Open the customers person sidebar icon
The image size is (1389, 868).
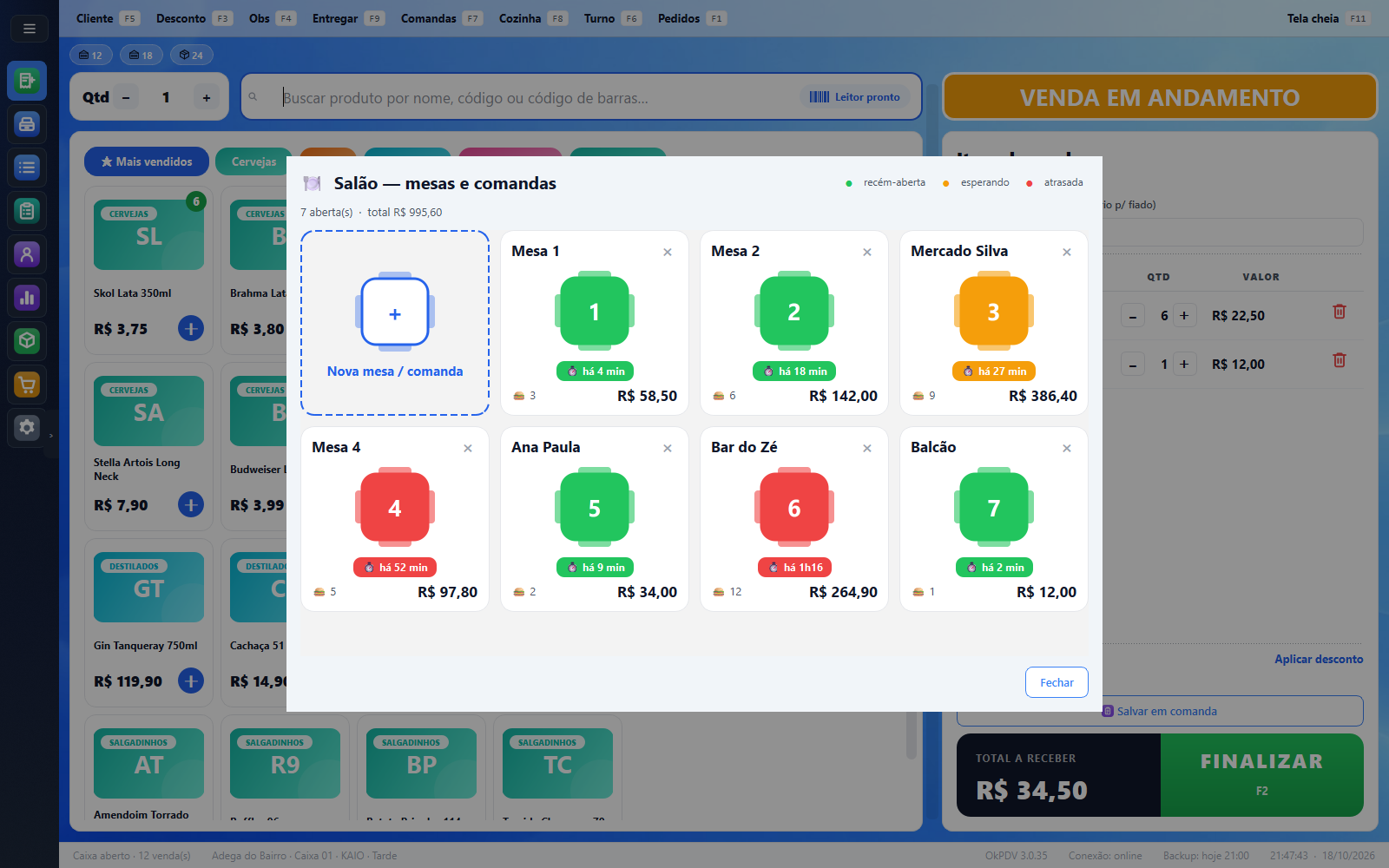27,254
